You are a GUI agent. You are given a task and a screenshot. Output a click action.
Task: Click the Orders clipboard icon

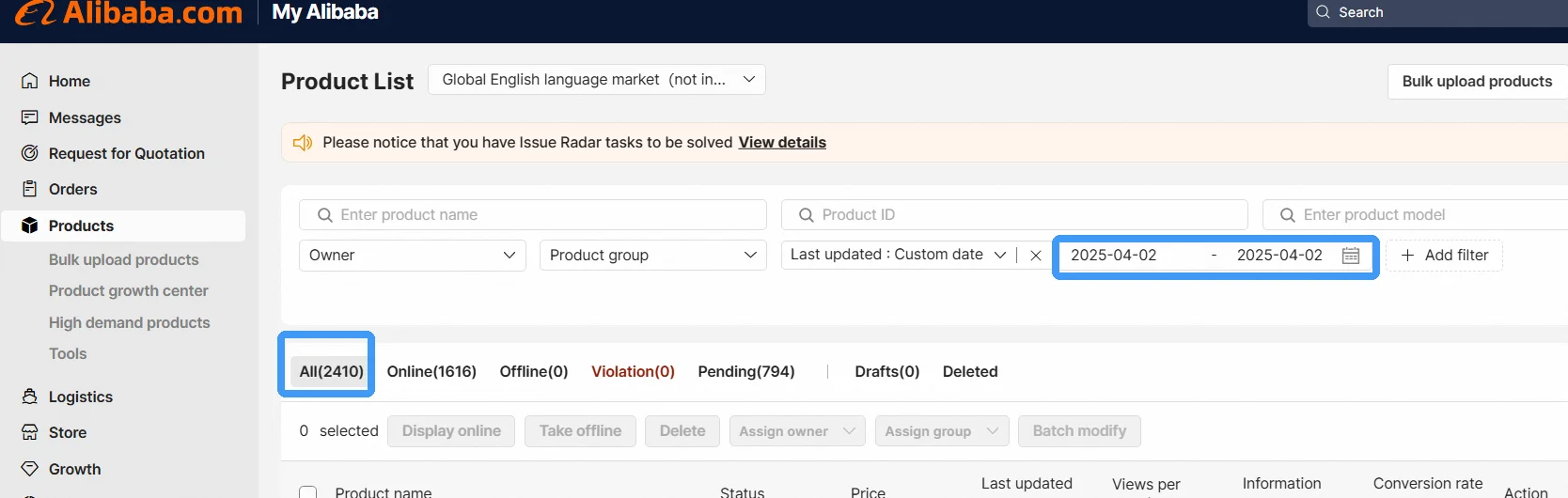tap(30, 189)
